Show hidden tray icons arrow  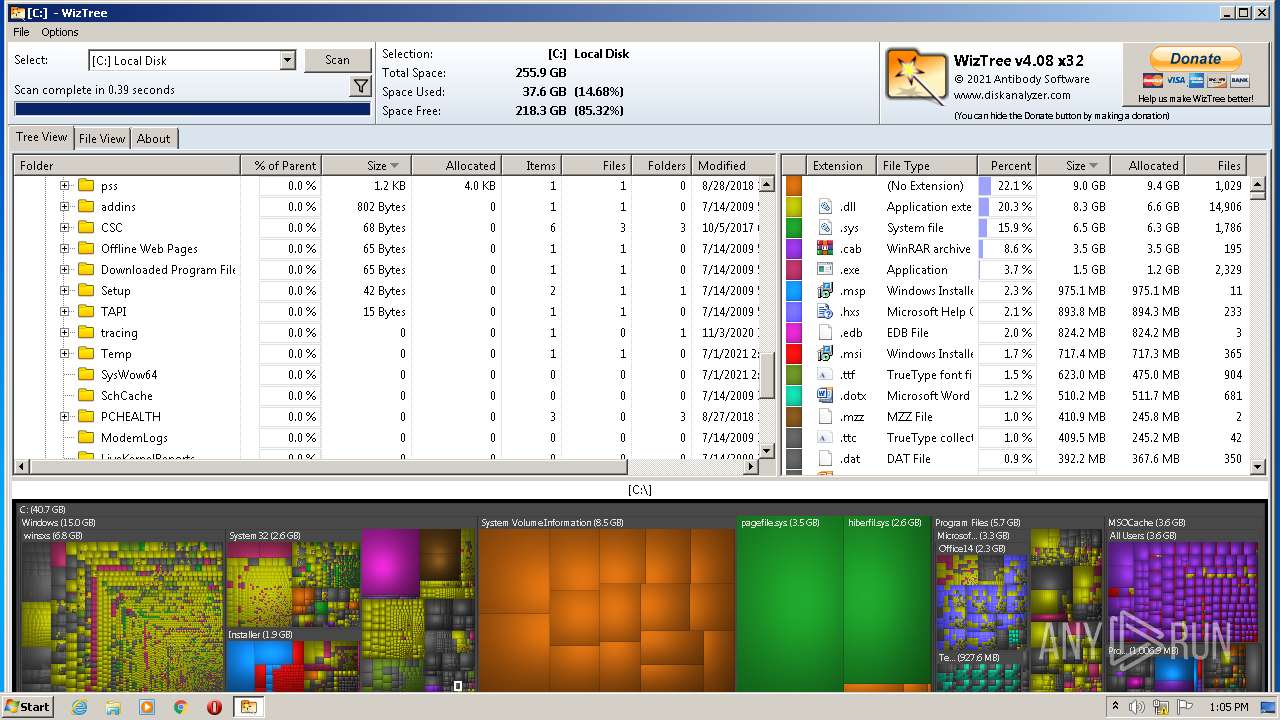(x=1115, y=707)
